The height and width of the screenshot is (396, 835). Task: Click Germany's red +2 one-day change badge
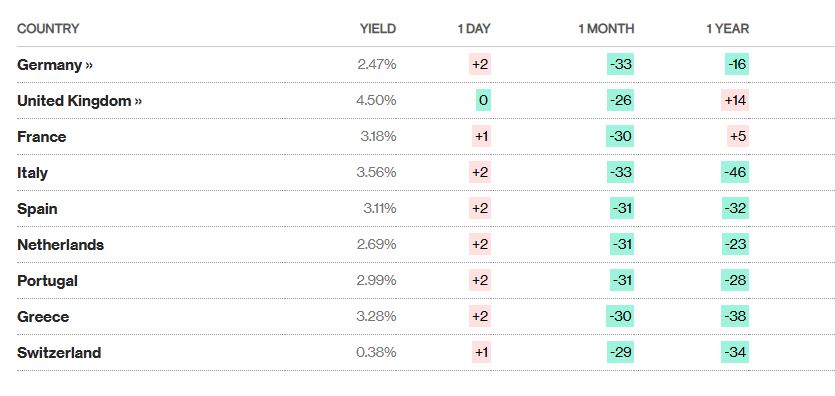click(x=480, y=64)
